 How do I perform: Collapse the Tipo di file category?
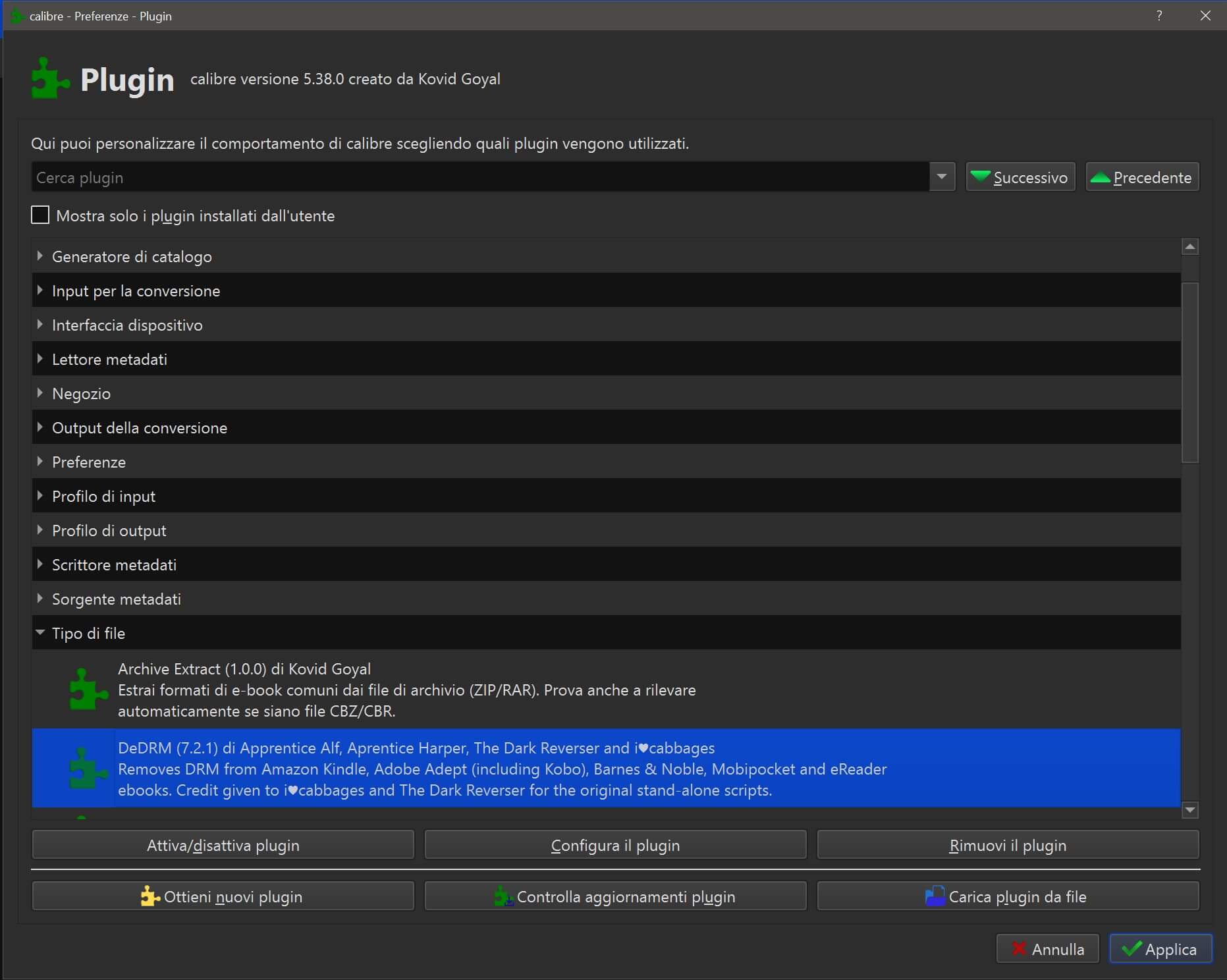coord(40,633)
